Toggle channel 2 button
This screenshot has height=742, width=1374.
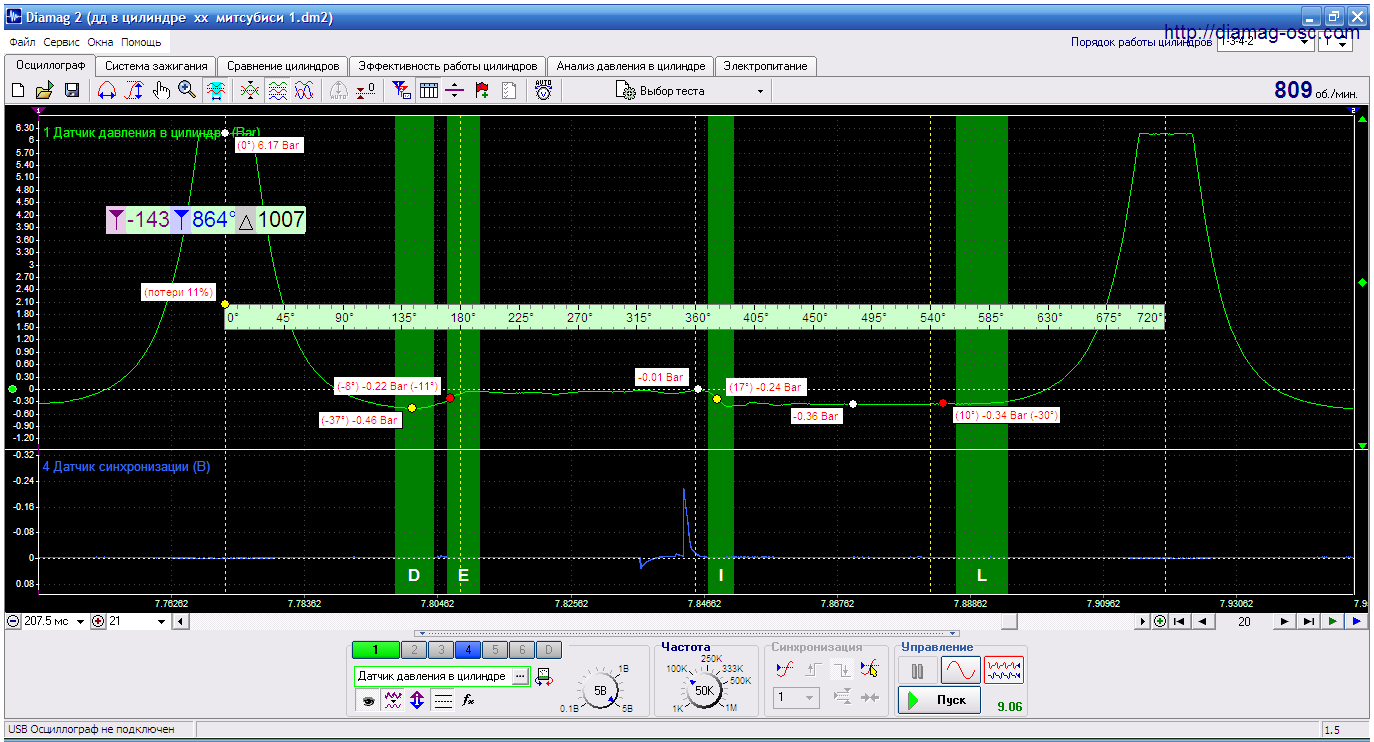click(413, 650)
